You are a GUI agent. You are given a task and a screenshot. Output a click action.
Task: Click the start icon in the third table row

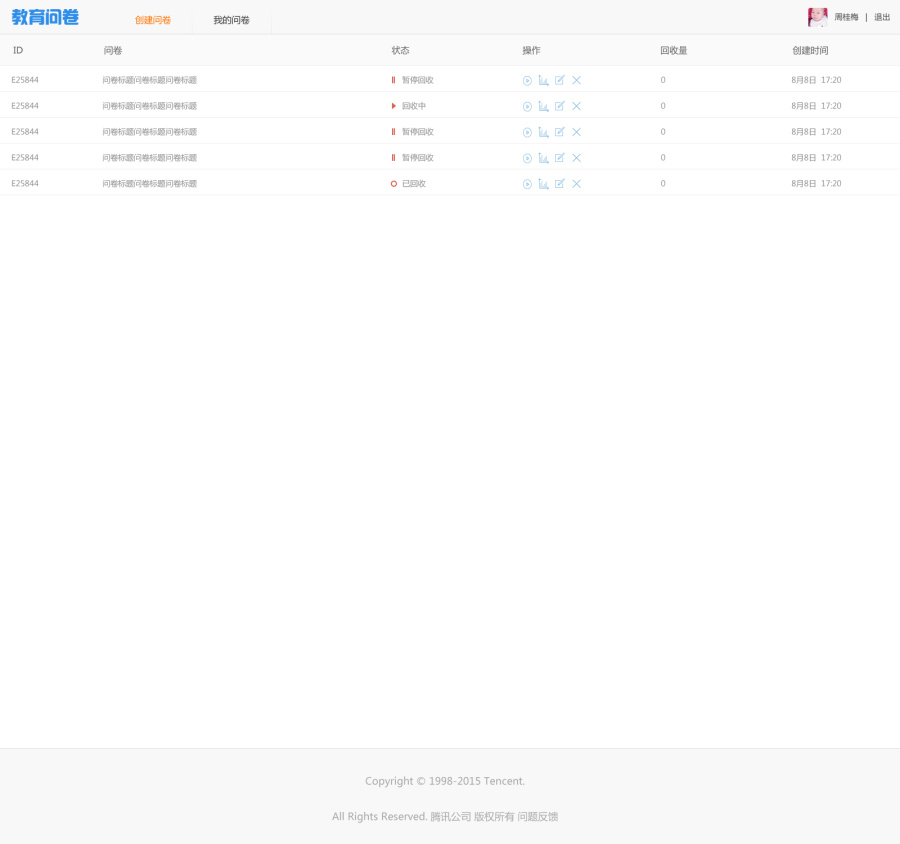(x=527, y=132)
